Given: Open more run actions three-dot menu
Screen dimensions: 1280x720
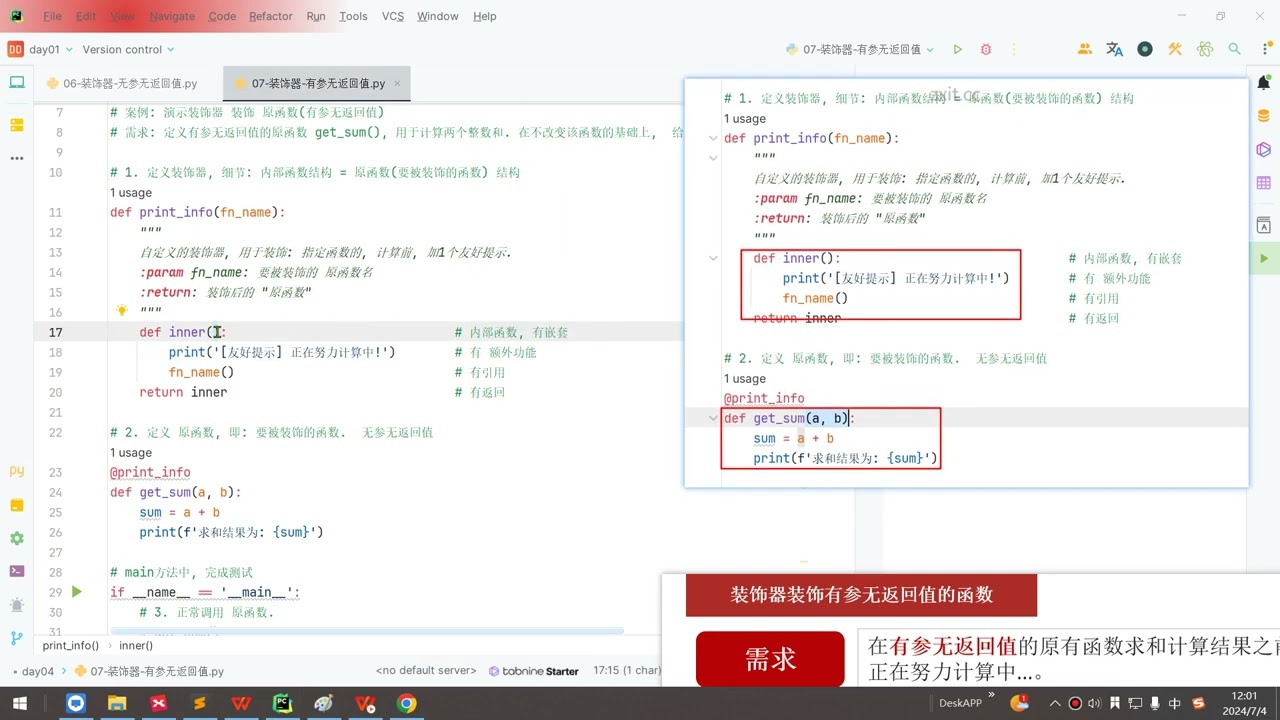Looking at the screenshot, I should pos(1016,49).
